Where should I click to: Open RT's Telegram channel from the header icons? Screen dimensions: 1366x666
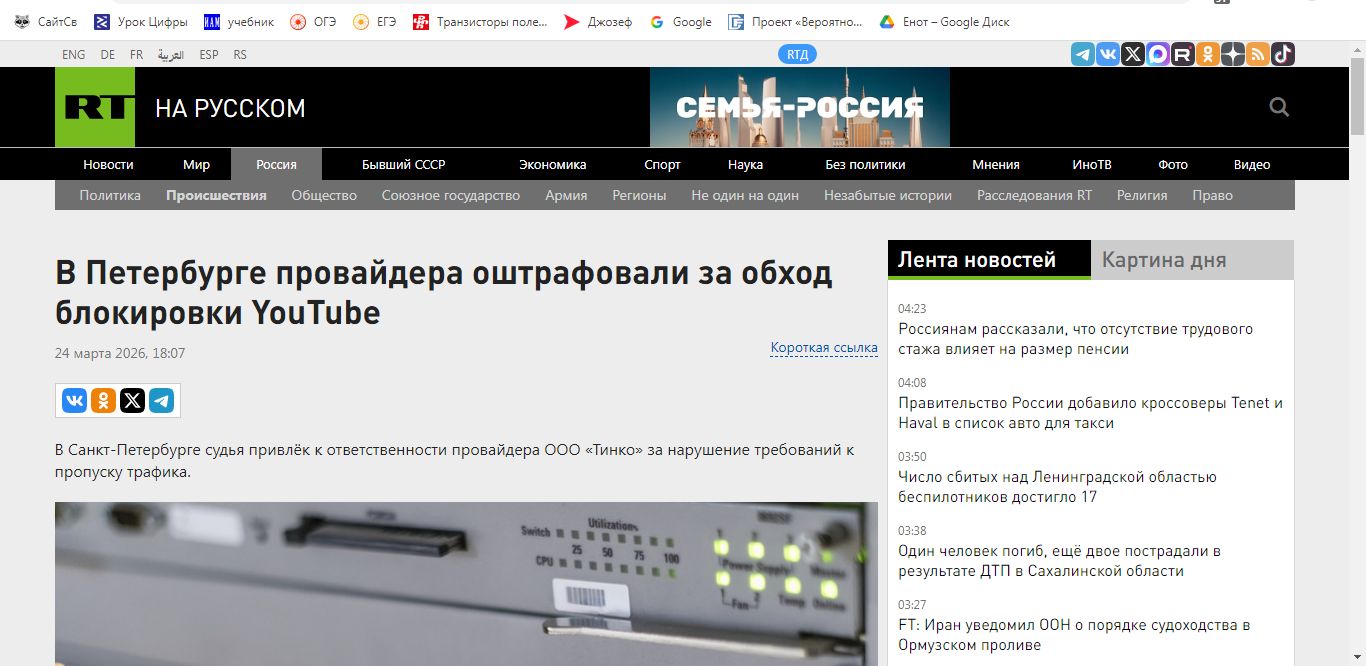click(x=1083, y=55)
